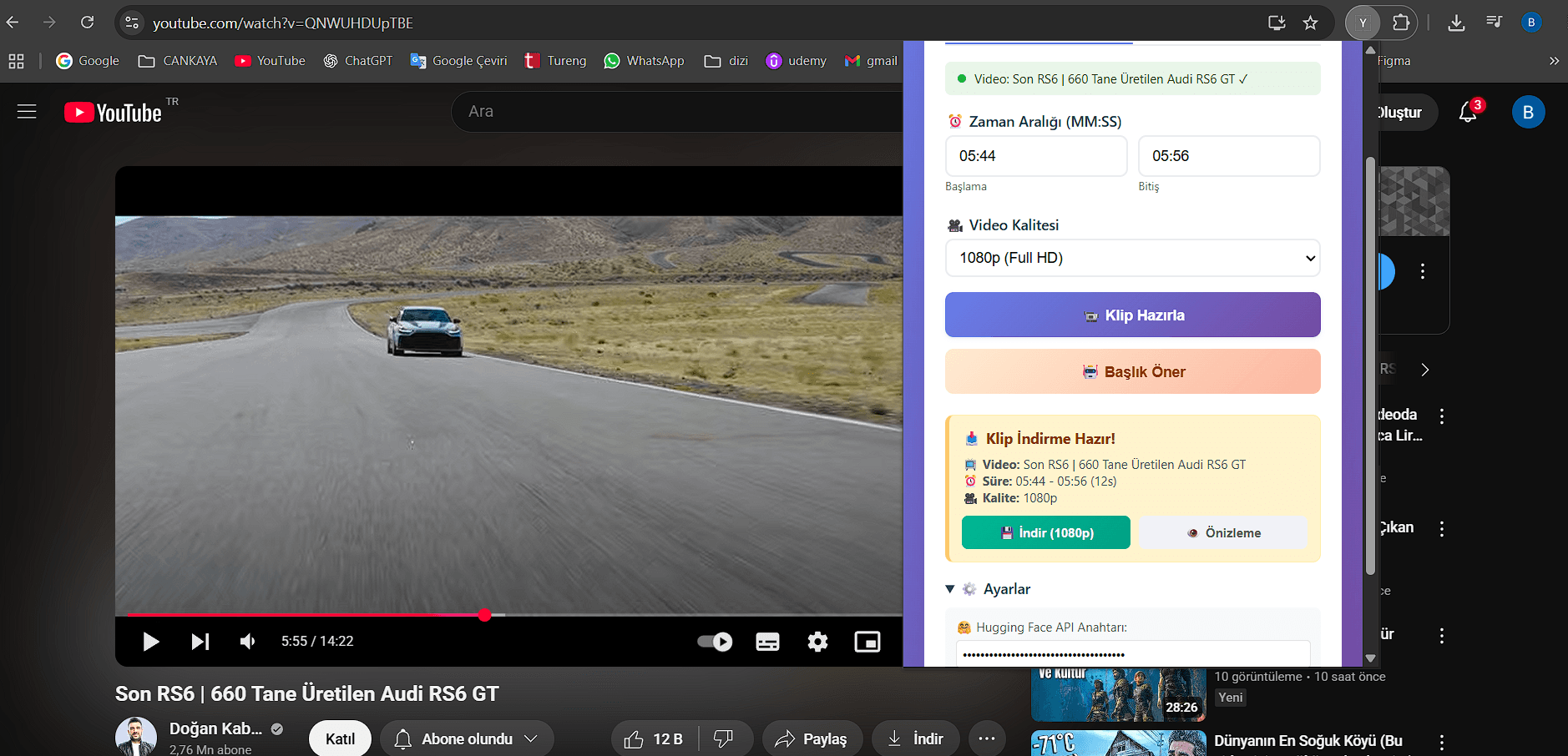Open Abone olundu subscription dropdown
1568x756 pixels.
pos(467,739)
